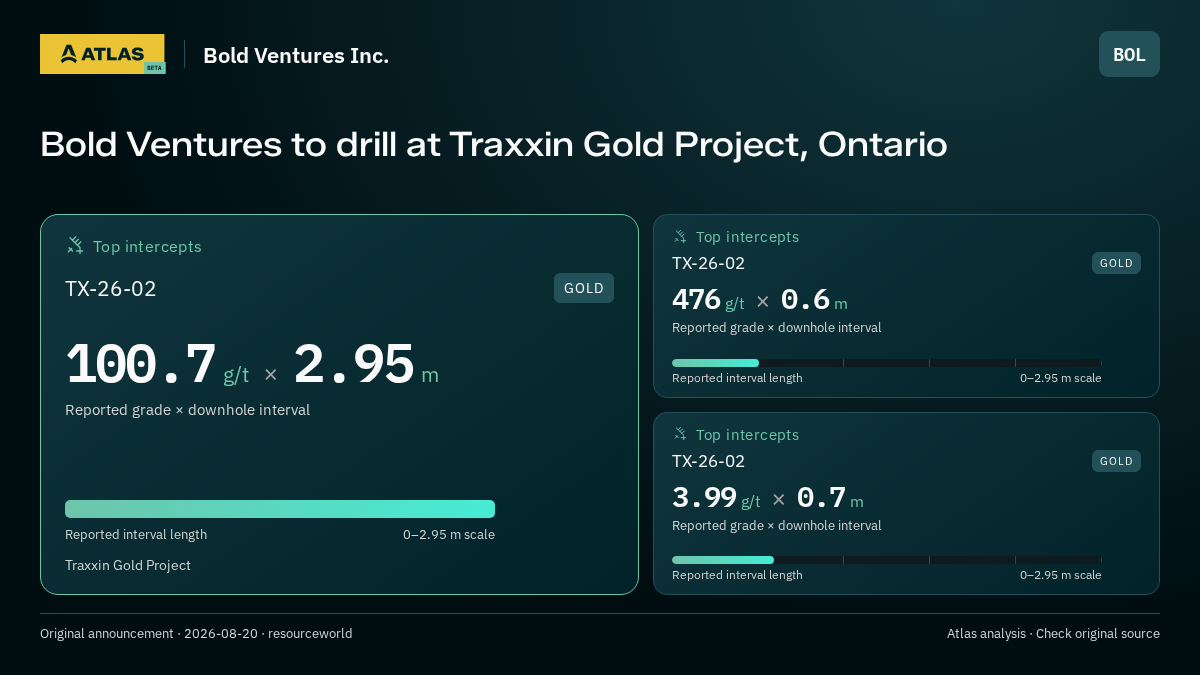Screen dimensions: 1200x675
Task: Click the Original announcement footer text
Action: (x=196, y=633)
